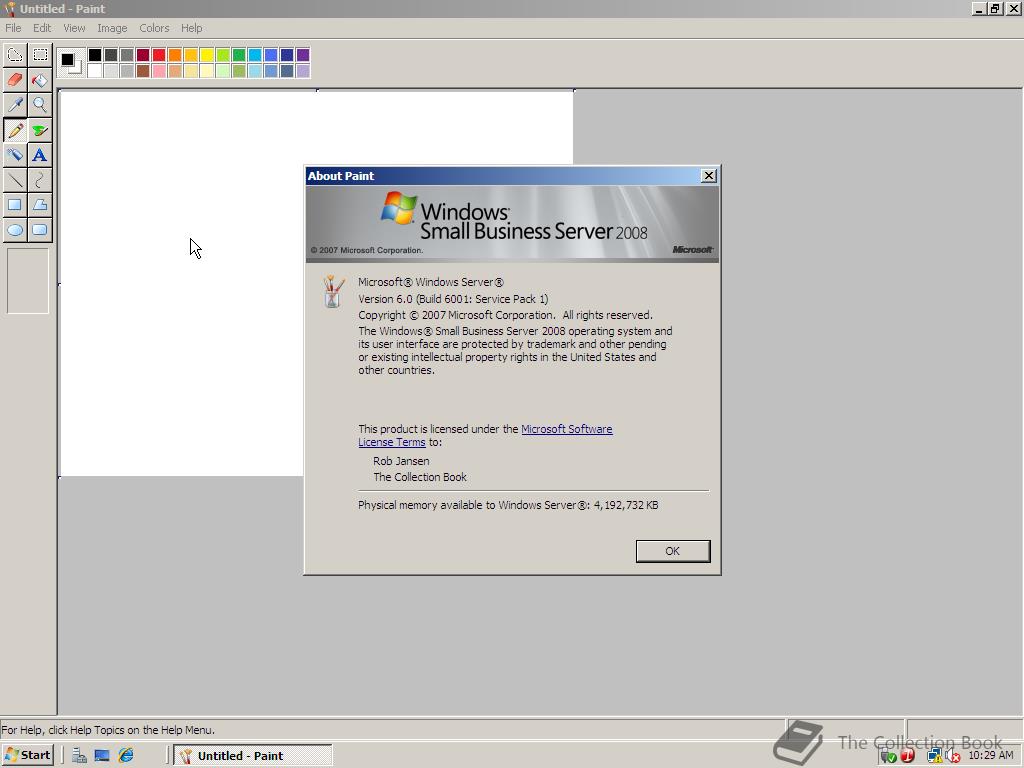
Task: Click the Server Manager quick launch icon
Action: 79,756
